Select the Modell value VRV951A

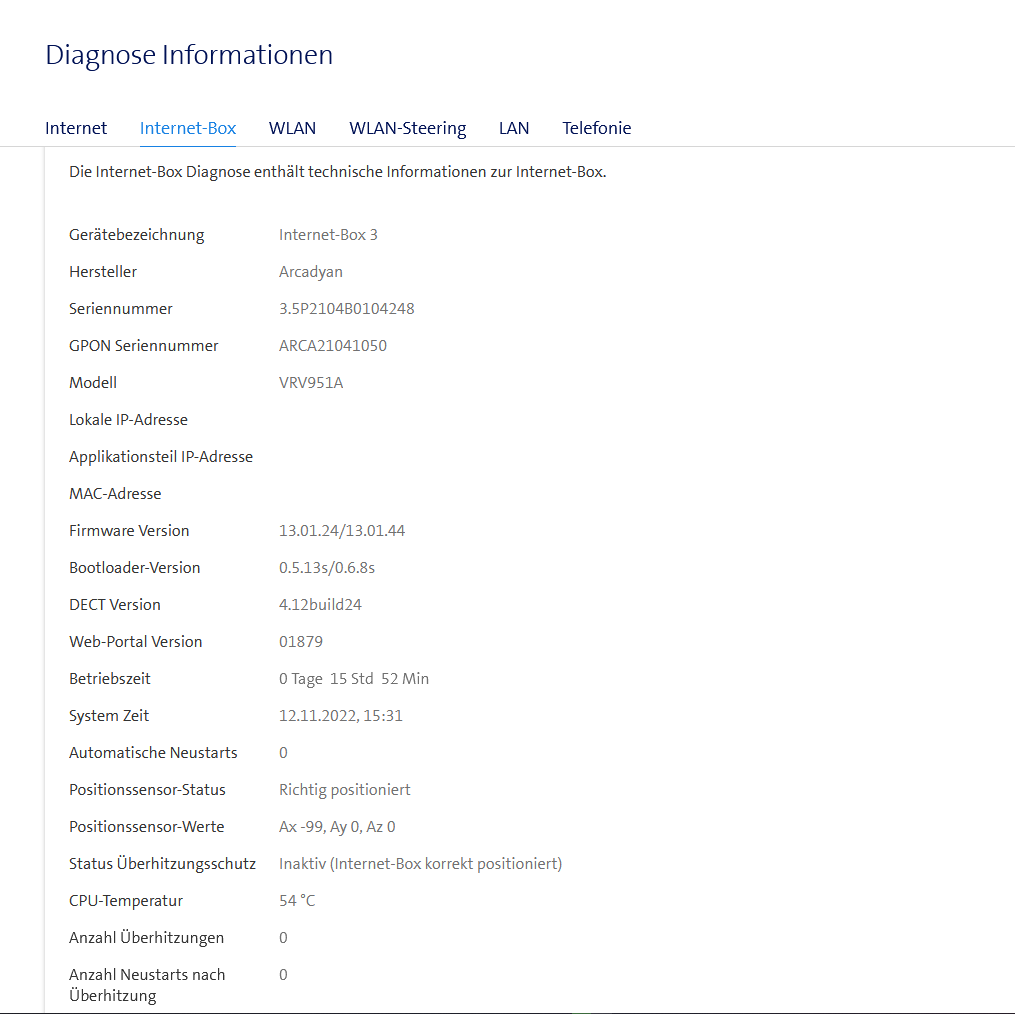click(x=311, y=382)
